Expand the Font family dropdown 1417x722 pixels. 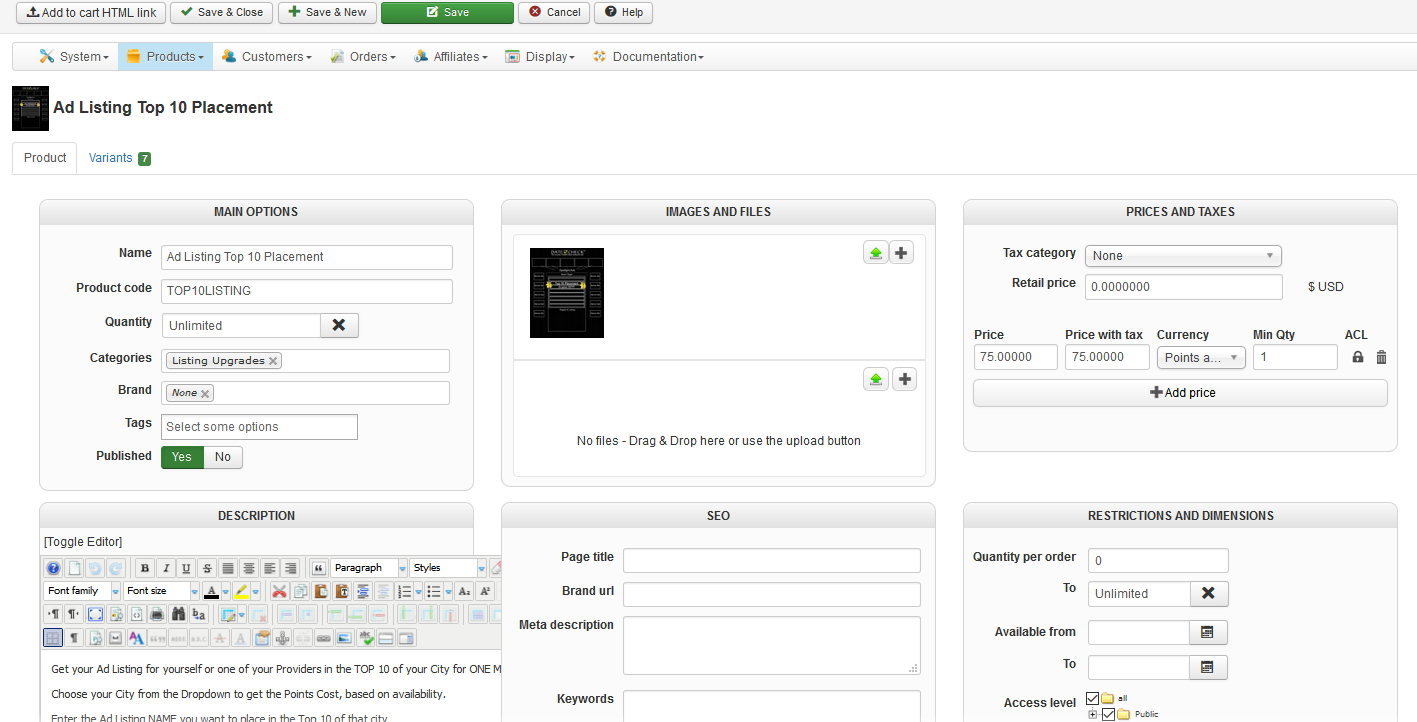tap(116, 591)
